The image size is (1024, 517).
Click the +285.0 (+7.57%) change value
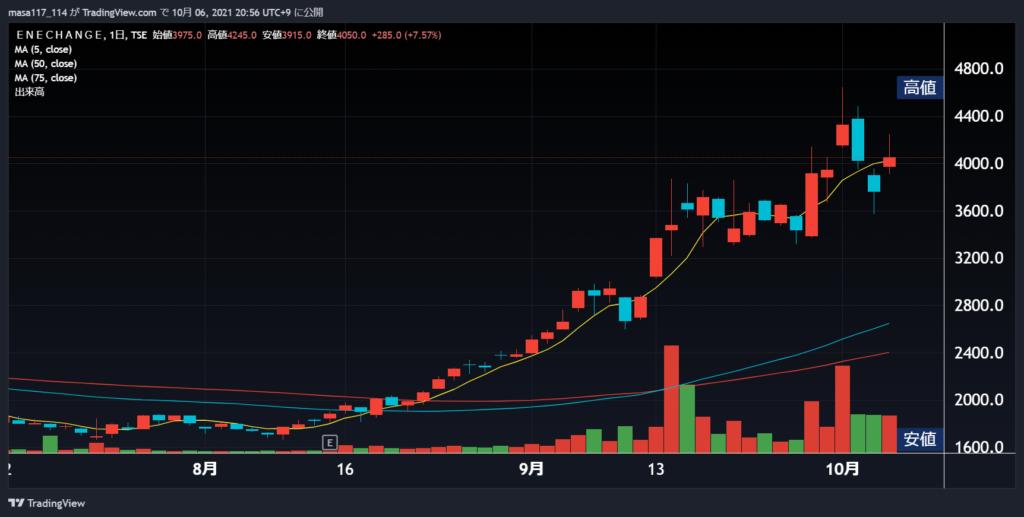pos(406,35)
